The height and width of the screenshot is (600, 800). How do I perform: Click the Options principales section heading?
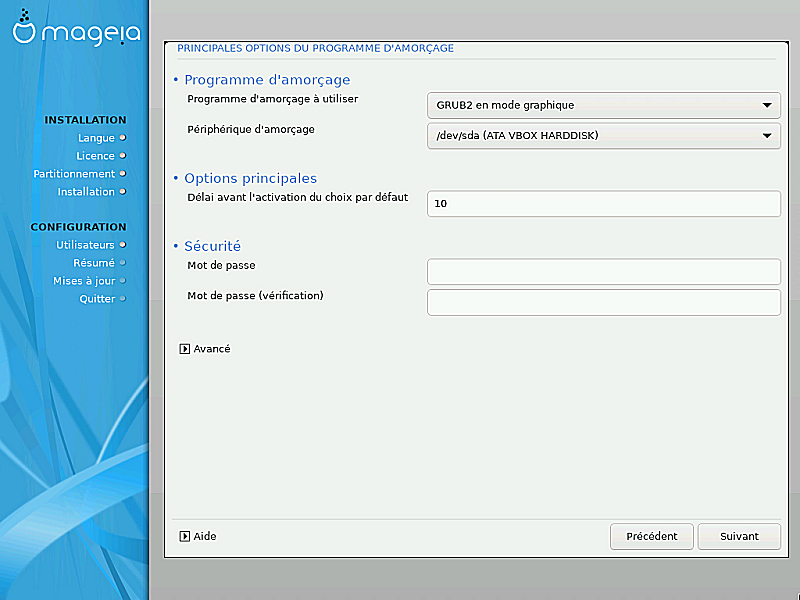tap(251, 179)
